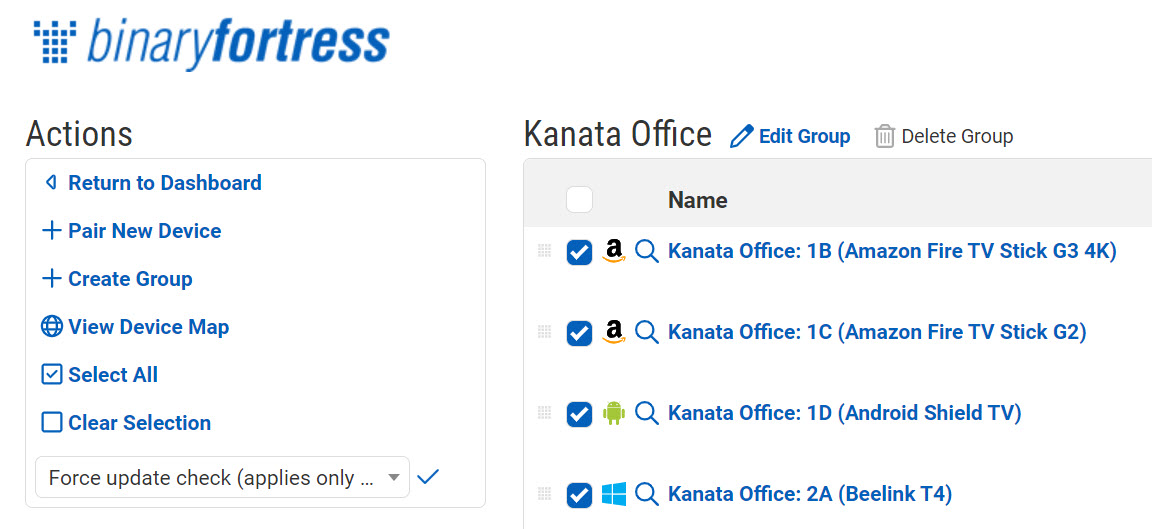
Task: Click the Amazon icon on the 1C row
Action: point(614,332)
